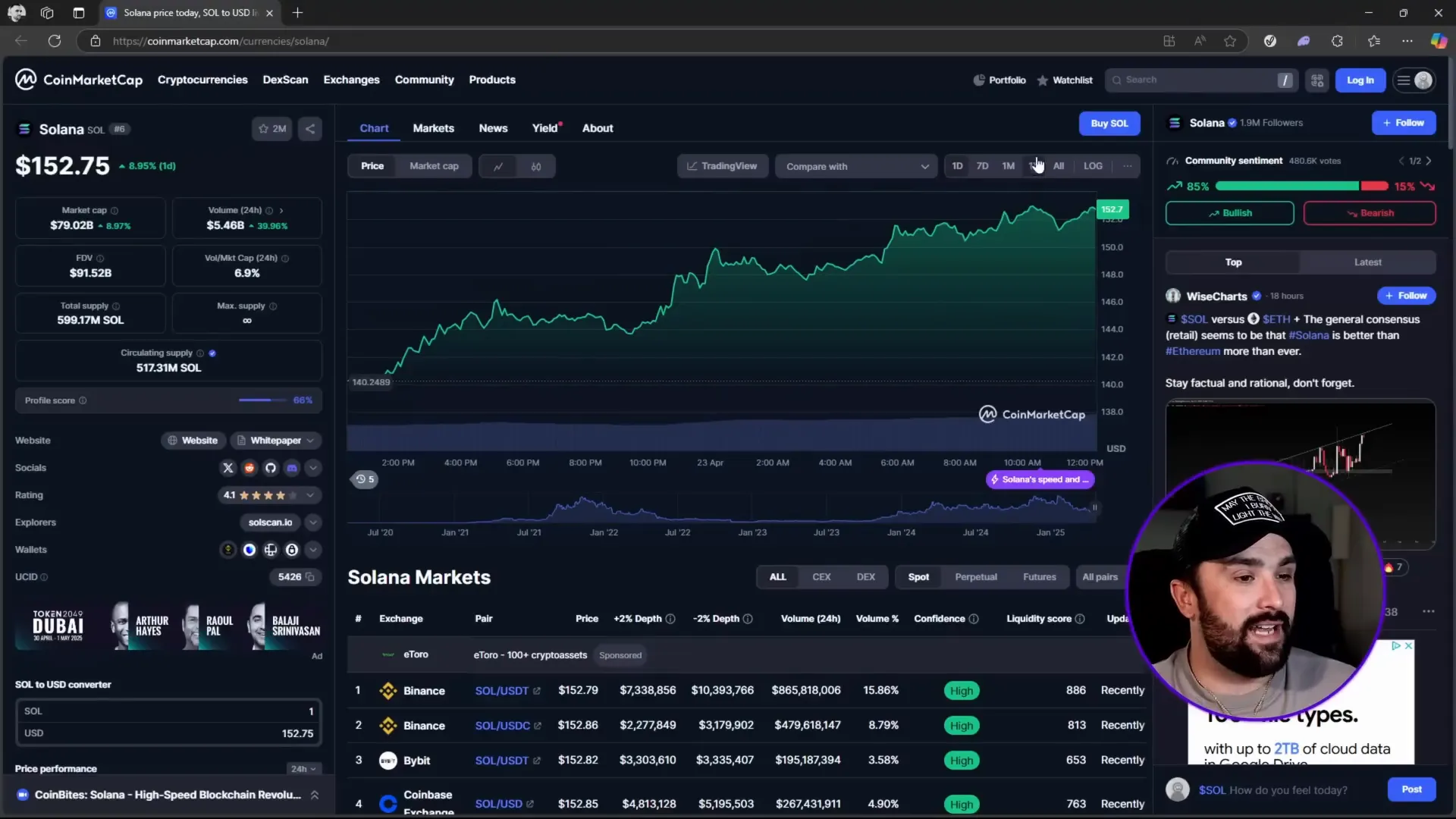Click the Buy SOL button

pos(1109,124)
